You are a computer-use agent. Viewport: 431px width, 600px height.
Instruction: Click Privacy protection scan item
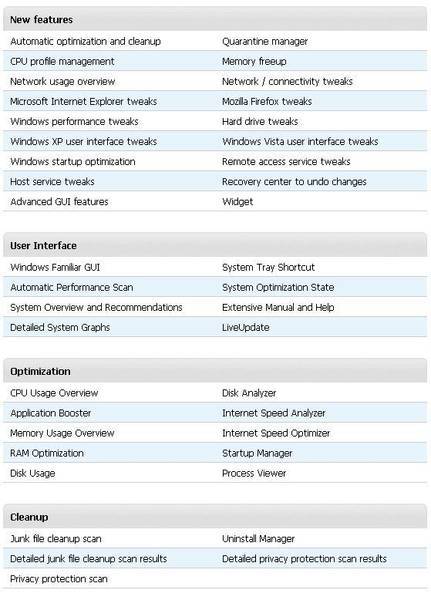(59, 579)
